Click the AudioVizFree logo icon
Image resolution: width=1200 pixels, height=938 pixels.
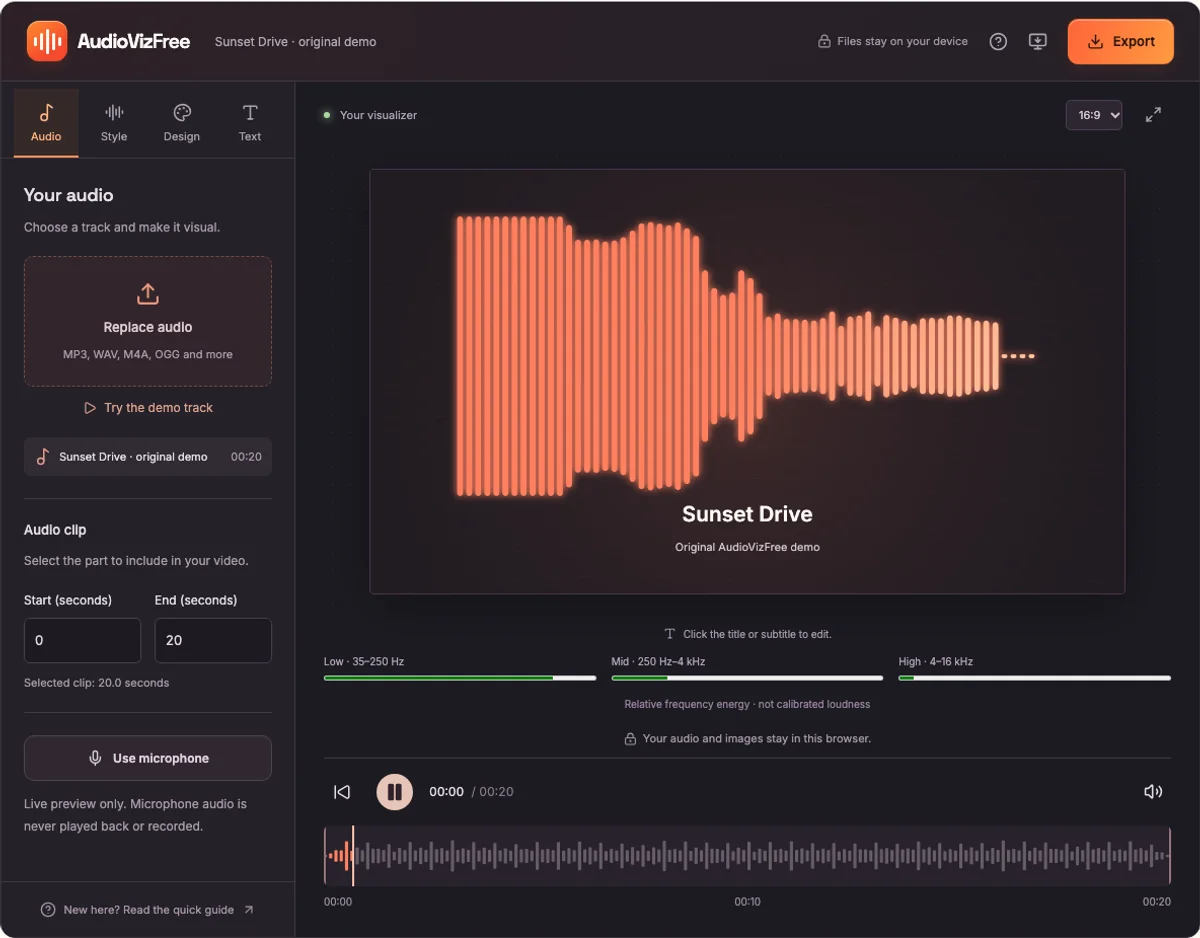(47, 41)
